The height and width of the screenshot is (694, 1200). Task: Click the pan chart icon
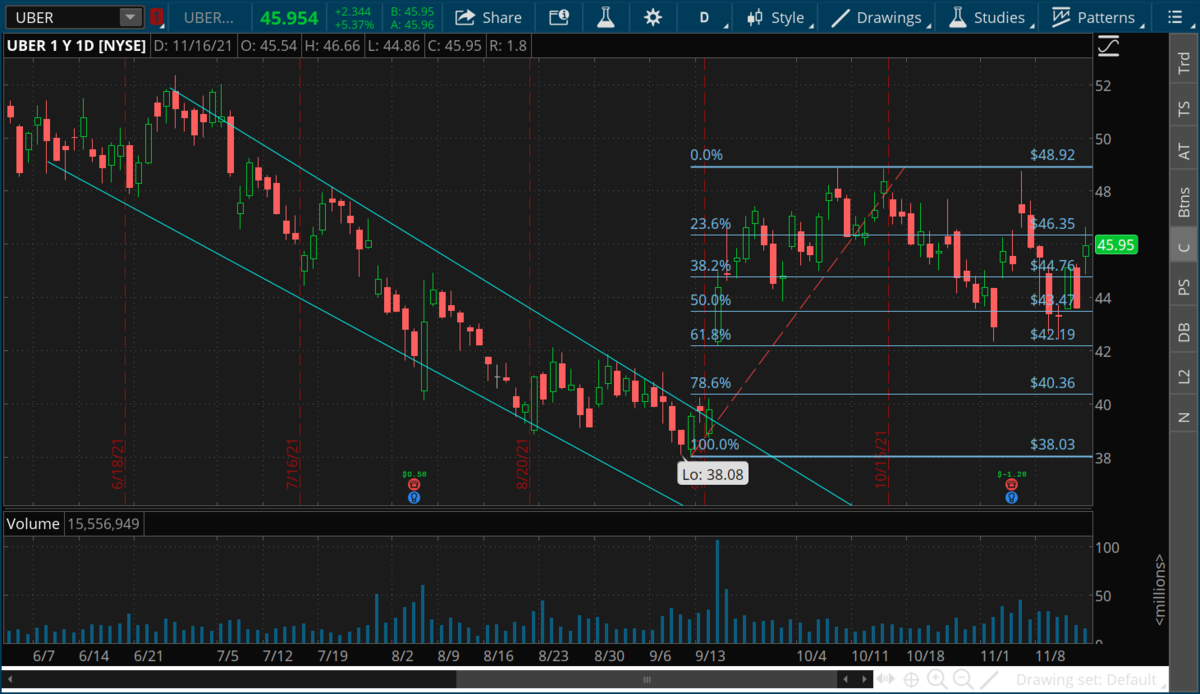(885, 680)
